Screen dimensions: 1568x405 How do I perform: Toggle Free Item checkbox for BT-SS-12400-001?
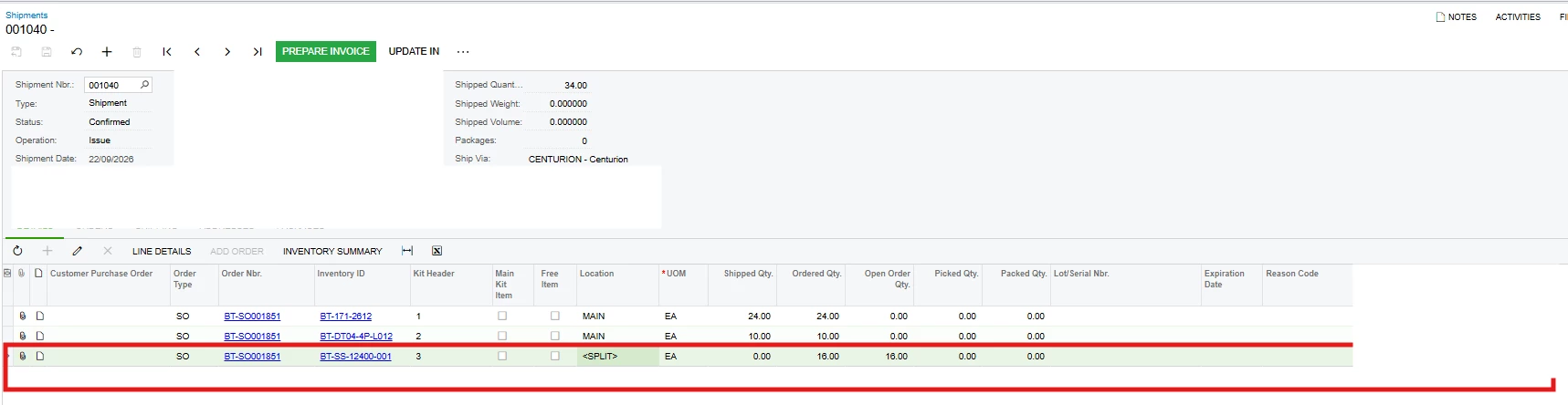coord(555,356)
